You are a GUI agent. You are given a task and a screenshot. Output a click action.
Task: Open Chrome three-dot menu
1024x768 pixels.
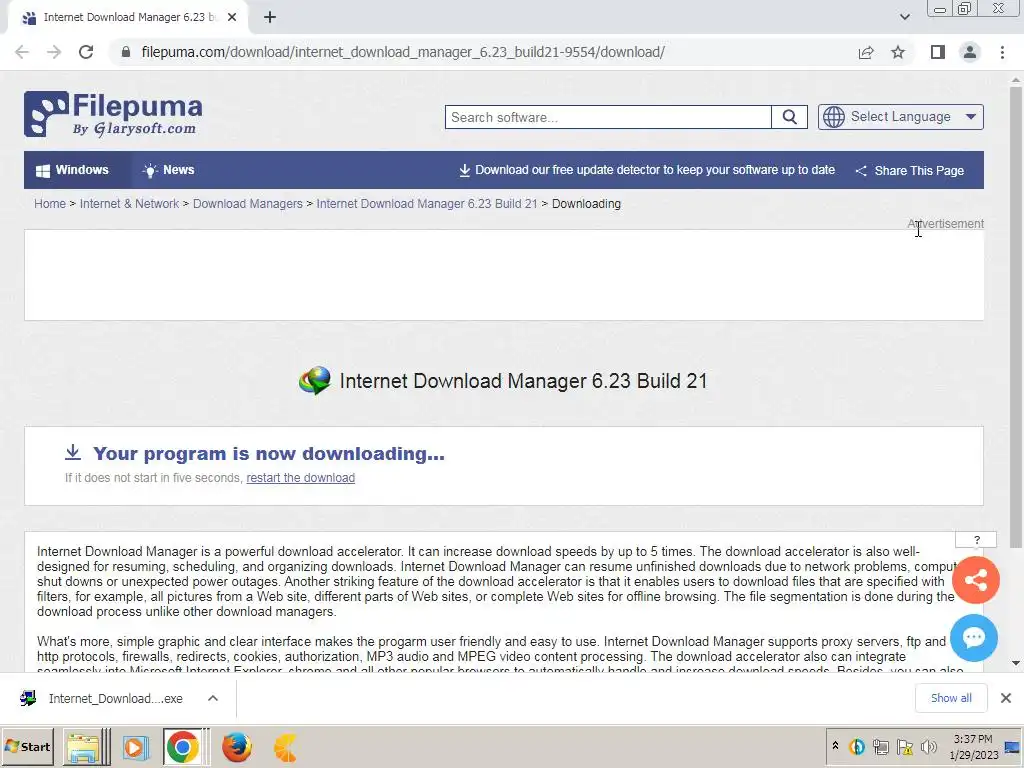pos(1002,52)
